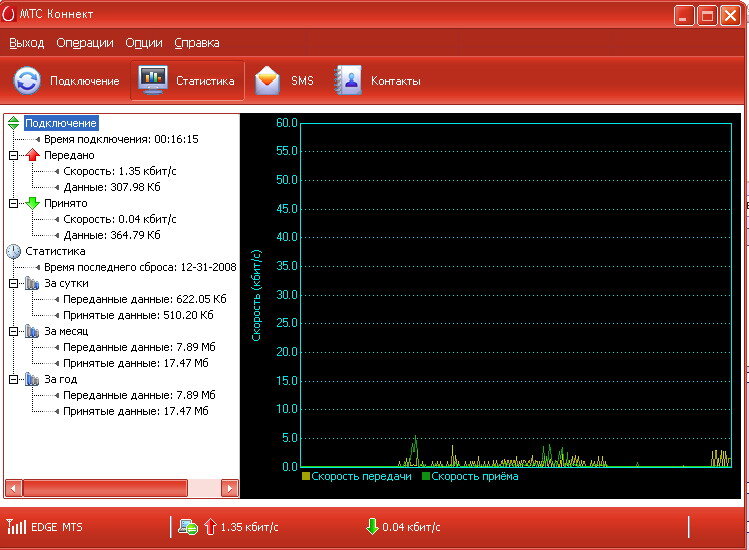Click the Подключение refresh globe icon
Image resolution: width=749 pixels, height=550 pixels.
(x=27, y=80)
